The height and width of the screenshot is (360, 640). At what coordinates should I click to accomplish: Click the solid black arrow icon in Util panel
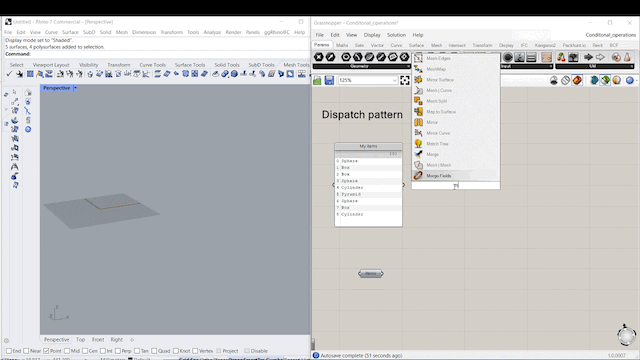(x=588, y=57)
